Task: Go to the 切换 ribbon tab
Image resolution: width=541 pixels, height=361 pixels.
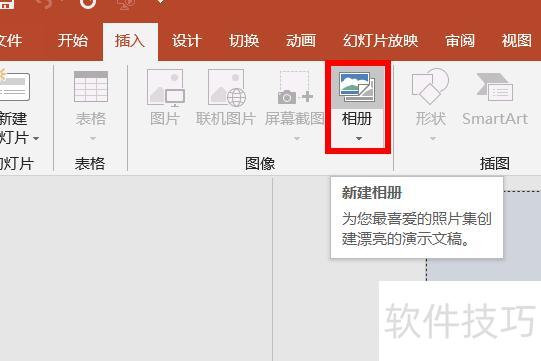Action: click(x=244, y=41)
